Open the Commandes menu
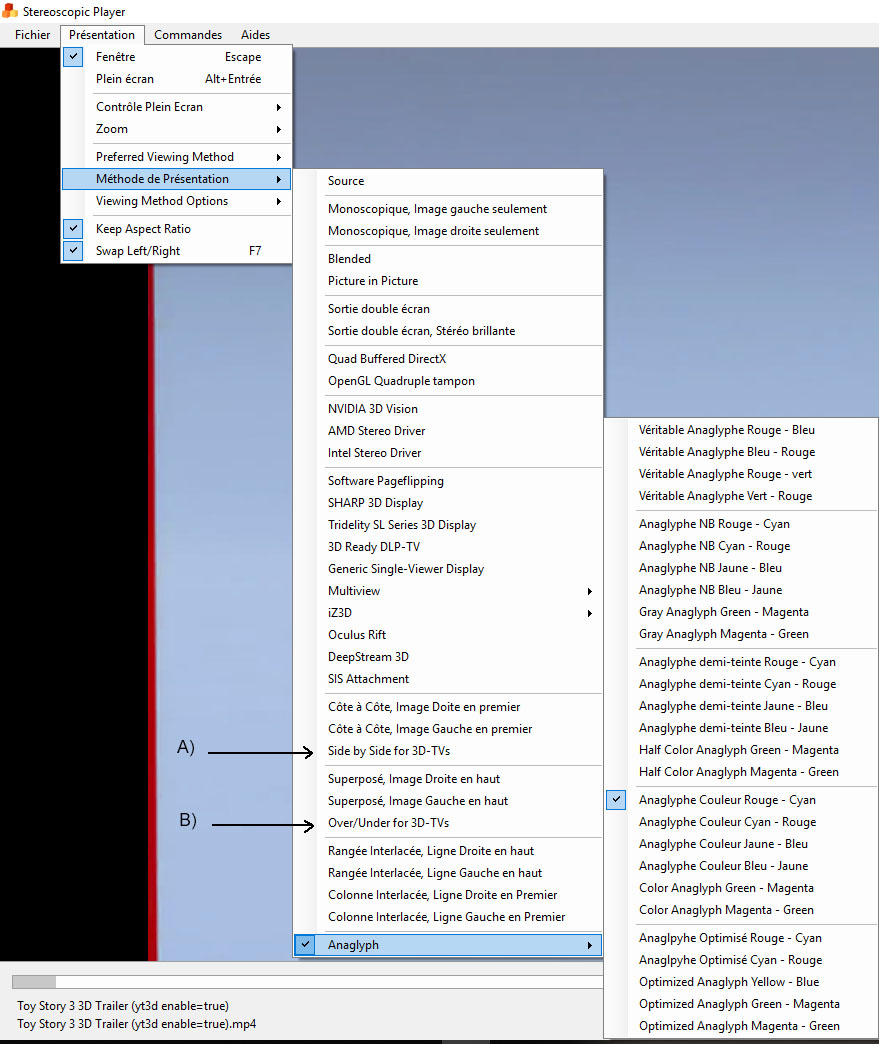This screenshot has height=1044, width=879. tap(188, 35)
